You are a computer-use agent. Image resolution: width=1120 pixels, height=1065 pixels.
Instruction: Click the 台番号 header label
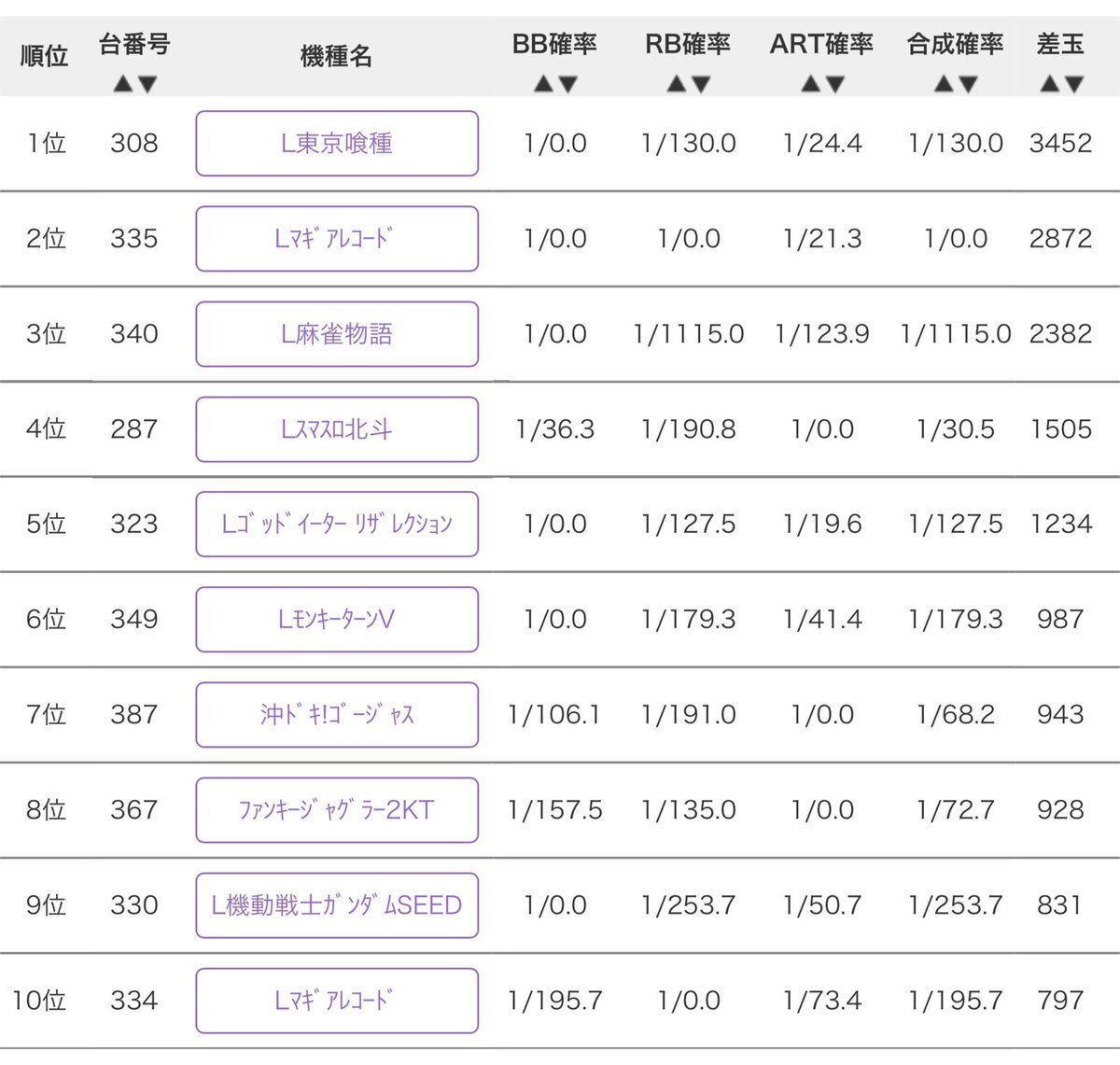[x=135, y=44]
